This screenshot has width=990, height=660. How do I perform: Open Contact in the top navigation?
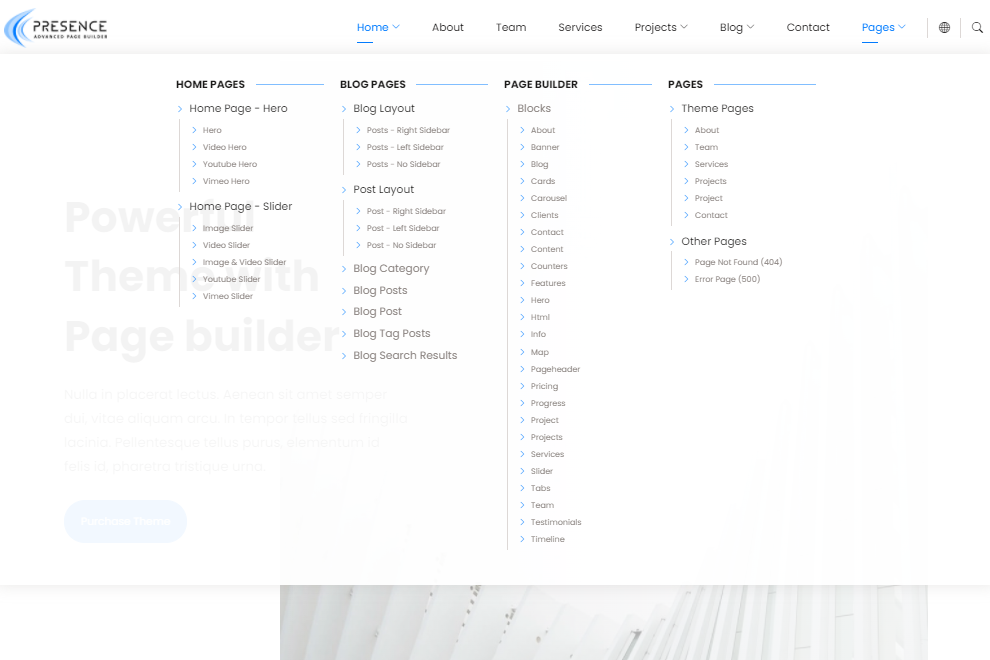tap(808, 27)
